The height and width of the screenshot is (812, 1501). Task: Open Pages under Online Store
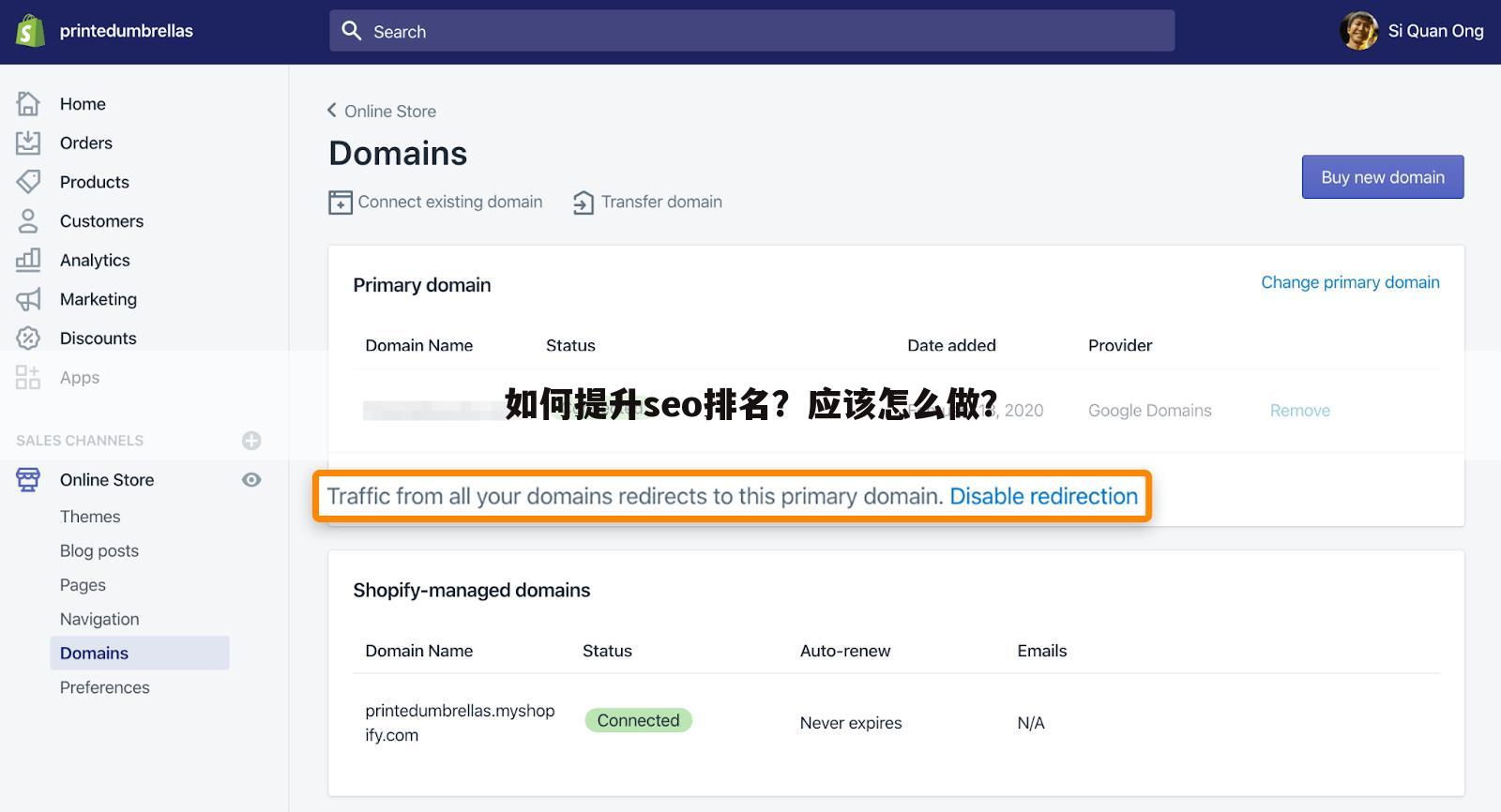[83, 585]
